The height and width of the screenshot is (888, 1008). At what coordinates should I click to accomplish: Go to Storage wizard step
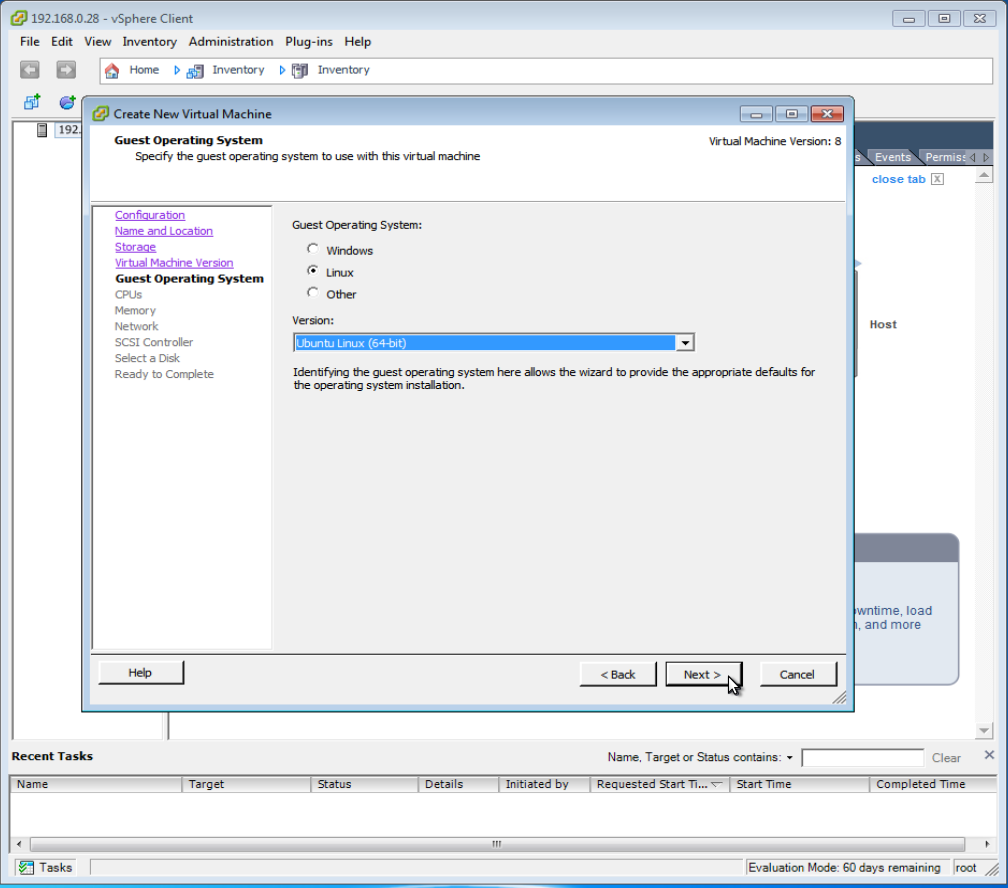click(135, 247)
